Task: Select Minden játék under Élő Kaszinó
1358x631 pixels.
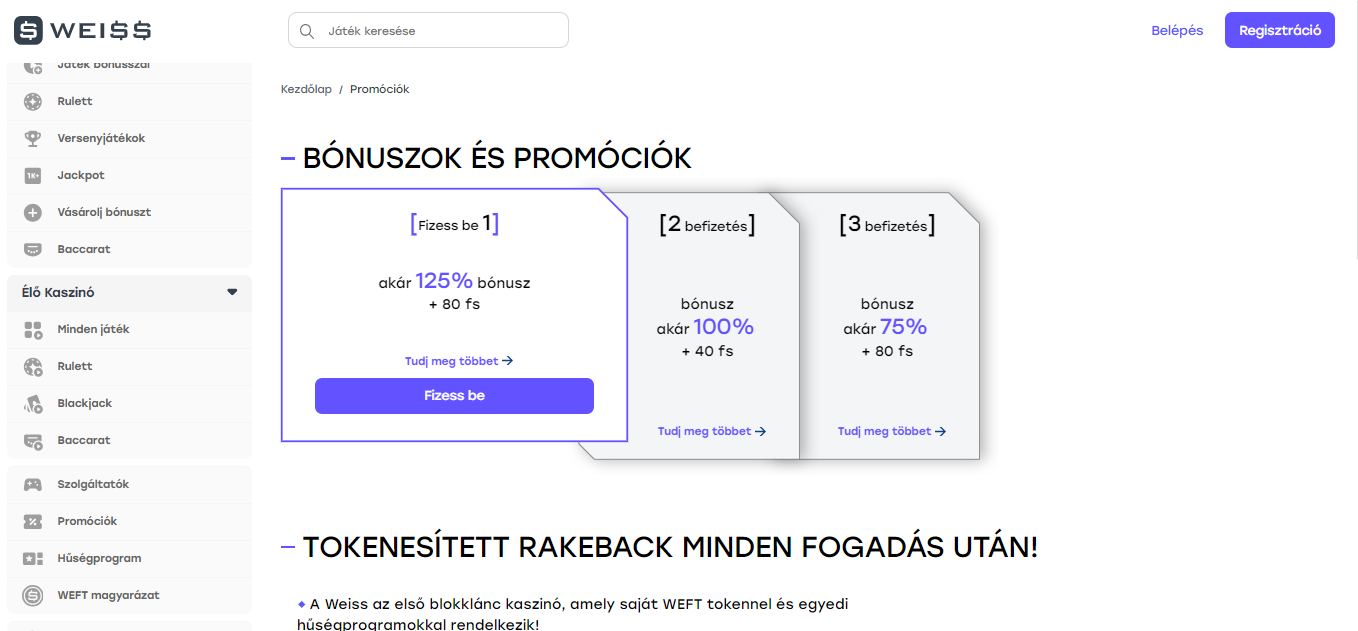Action: point(129,329)
